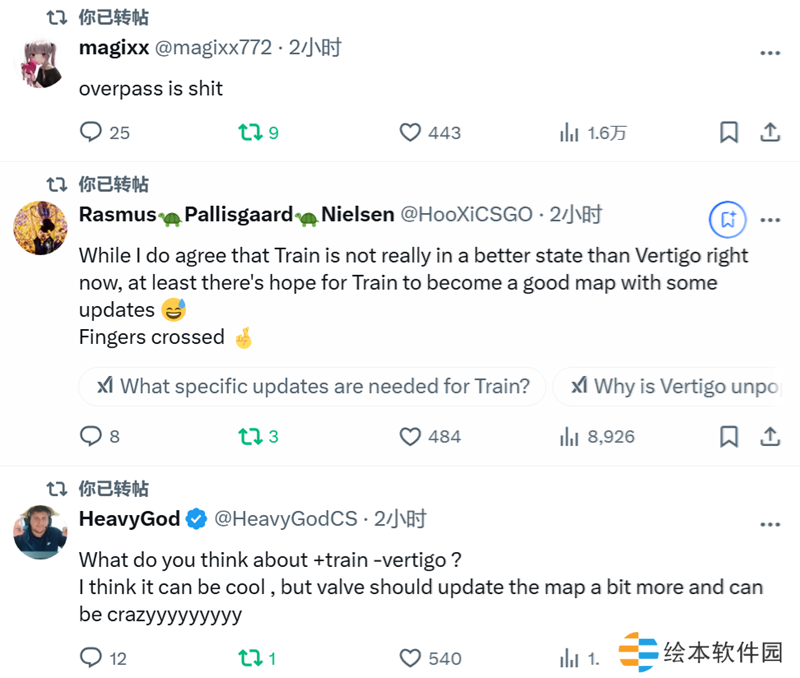Open more options for HeavyGod's tweet
Viewport: 800px width, 678px height.
[770, 524]
